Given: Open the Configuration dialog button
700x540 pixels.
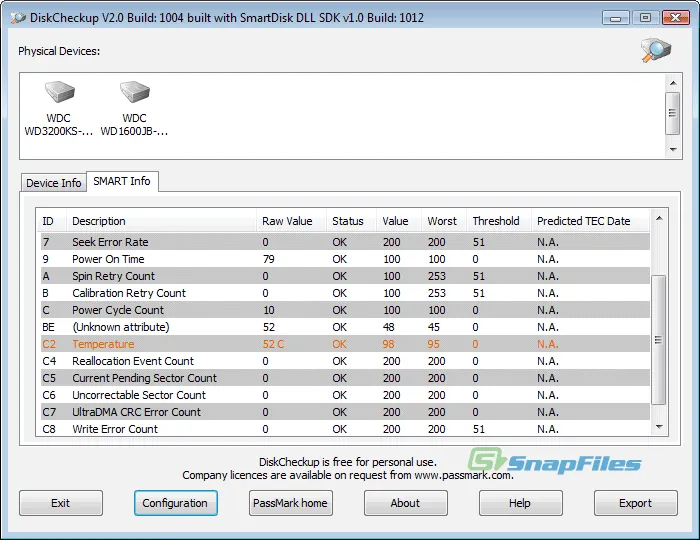Looking at the screenshot, I should point(175,503).
